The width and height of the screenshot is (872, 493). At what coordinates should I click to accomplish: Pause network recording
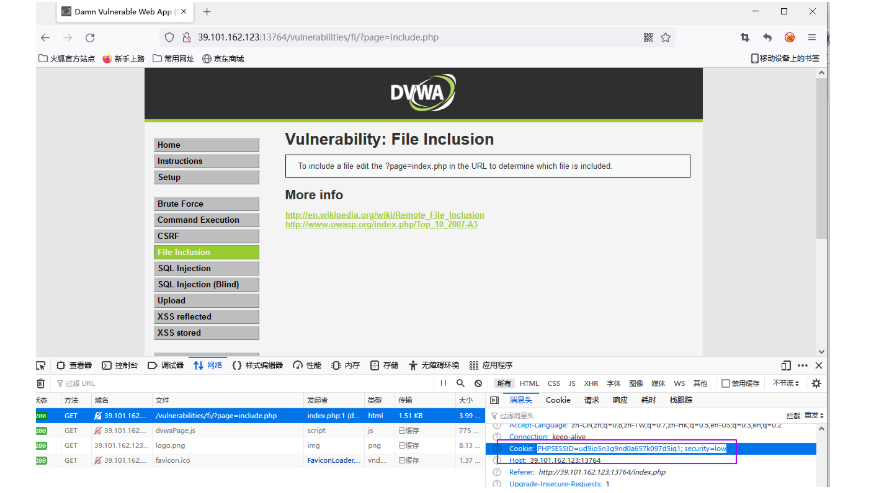click(x=443, y=383)
